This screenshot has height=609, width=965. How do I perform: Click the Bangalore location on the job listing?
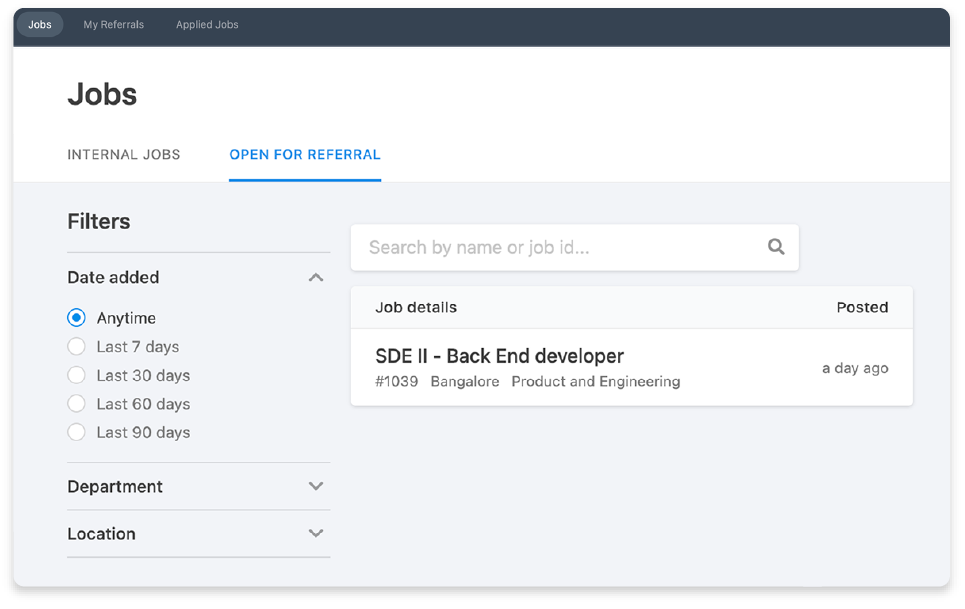click(x=465, y=381)
